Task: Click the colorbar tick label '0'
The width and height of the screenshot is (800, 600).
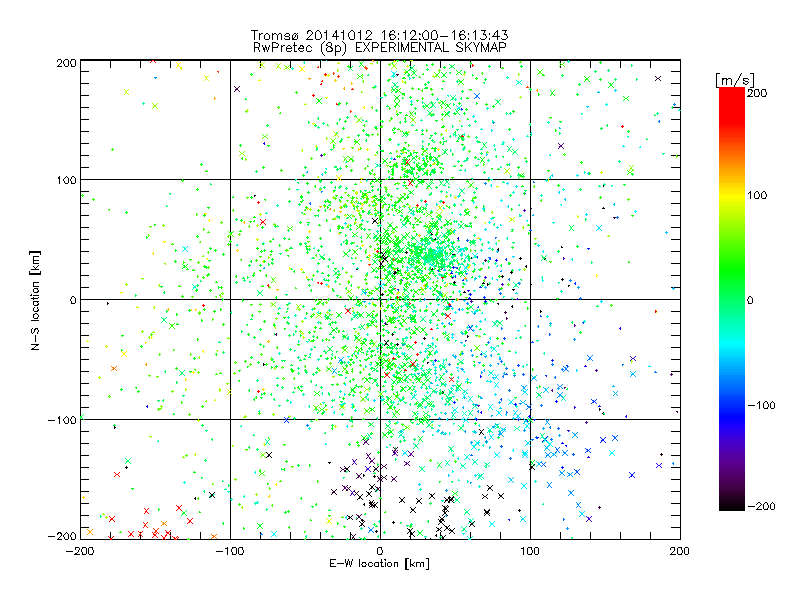Action: coord(750,300)
